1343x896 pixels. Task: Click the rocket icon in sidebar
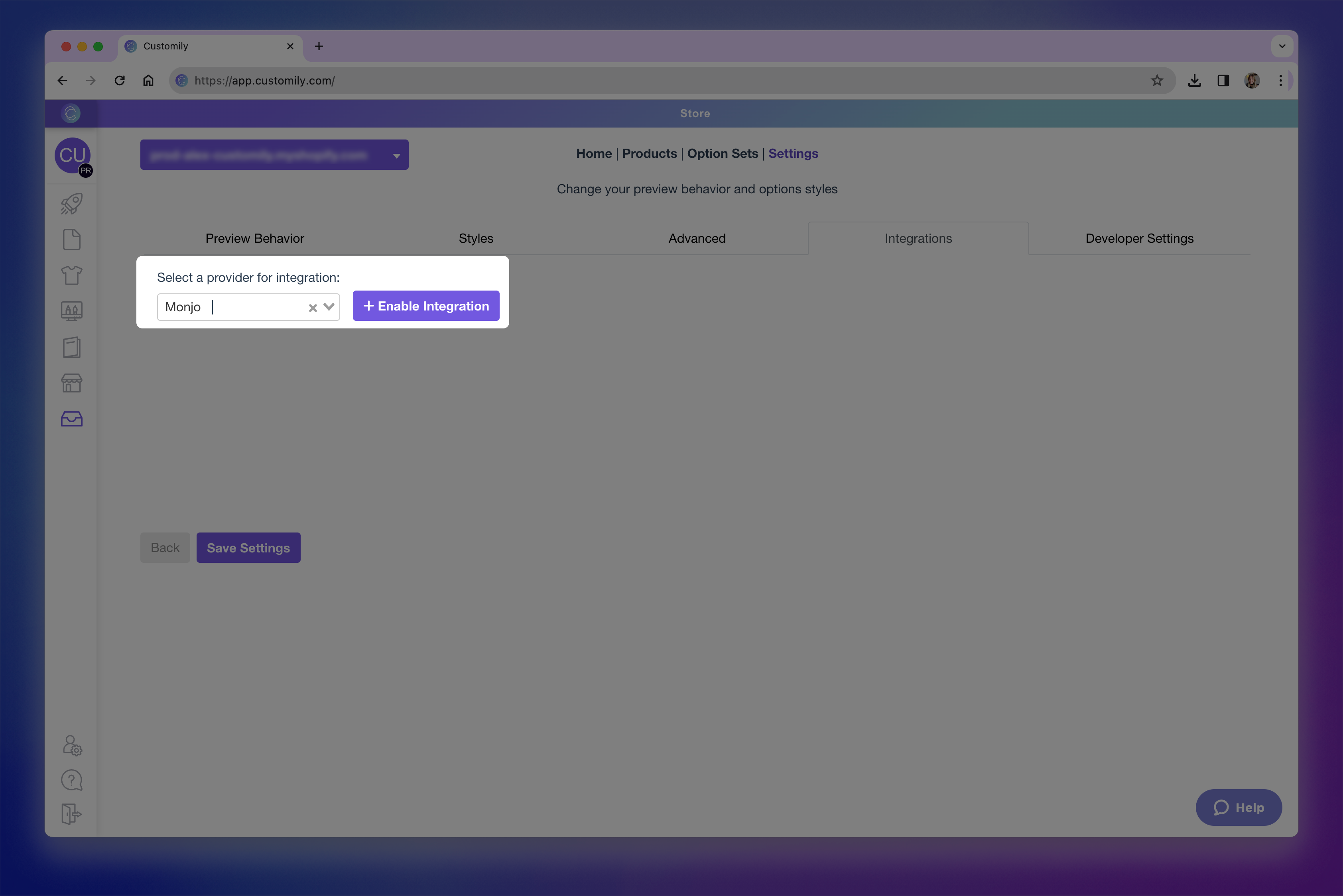coord(71,204)
